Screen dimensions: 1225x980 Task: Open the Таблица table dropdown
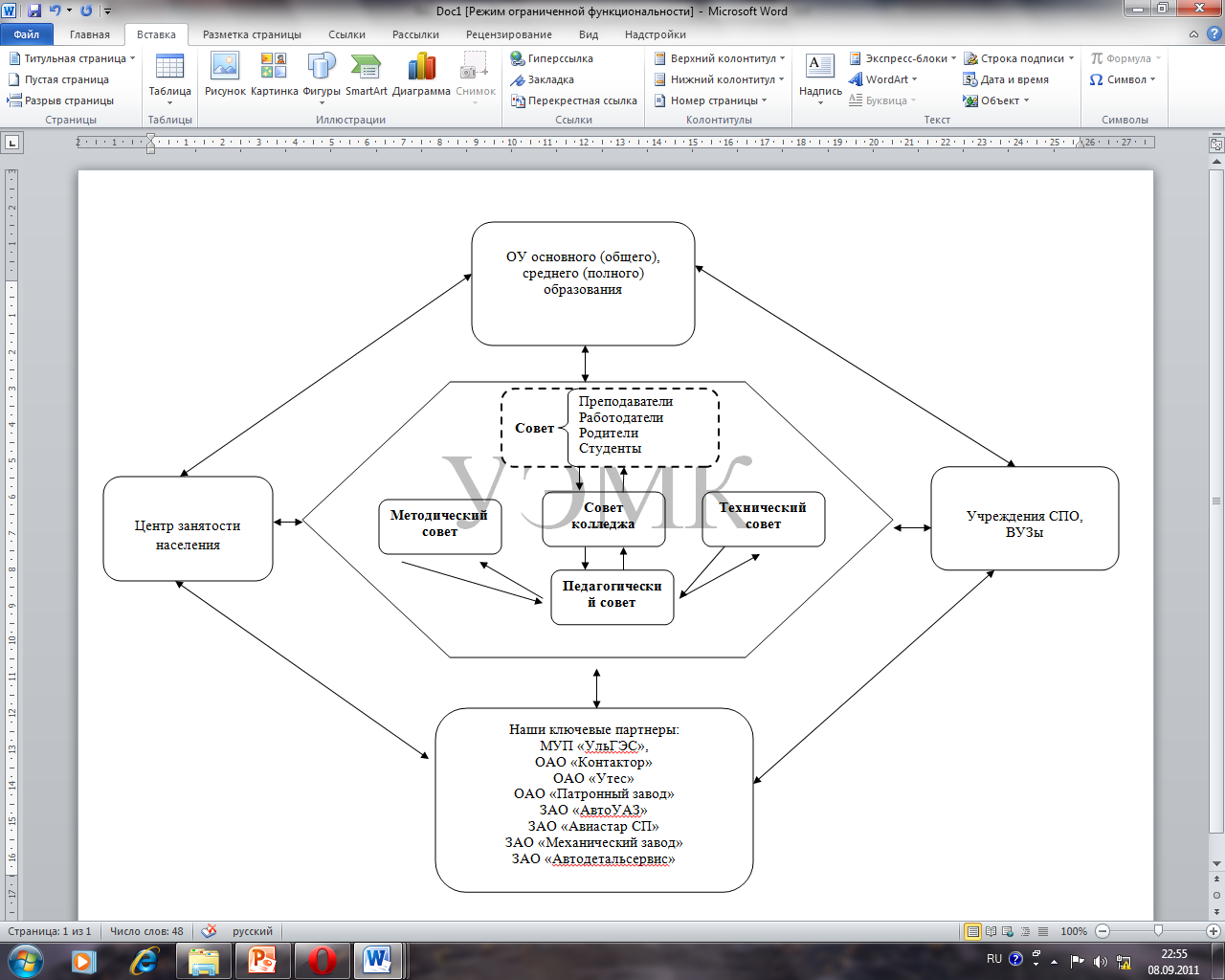(170, 78)
